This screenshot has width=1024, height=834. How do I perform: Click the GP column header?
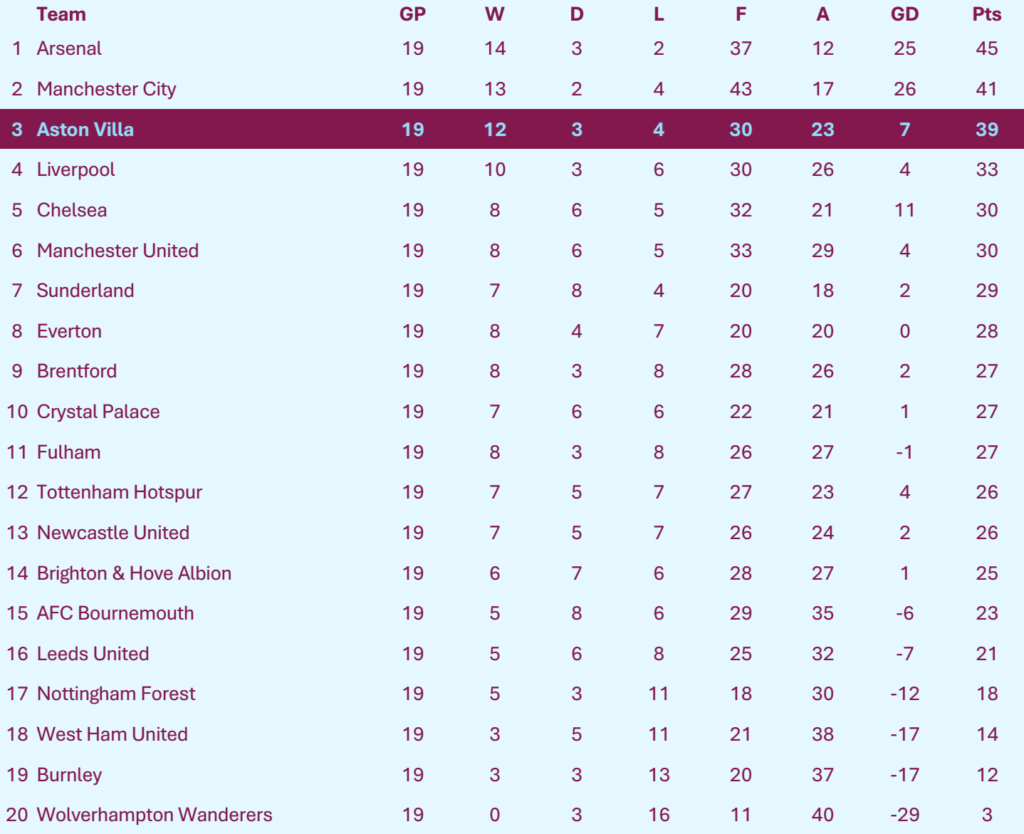(x=412, y=14)
